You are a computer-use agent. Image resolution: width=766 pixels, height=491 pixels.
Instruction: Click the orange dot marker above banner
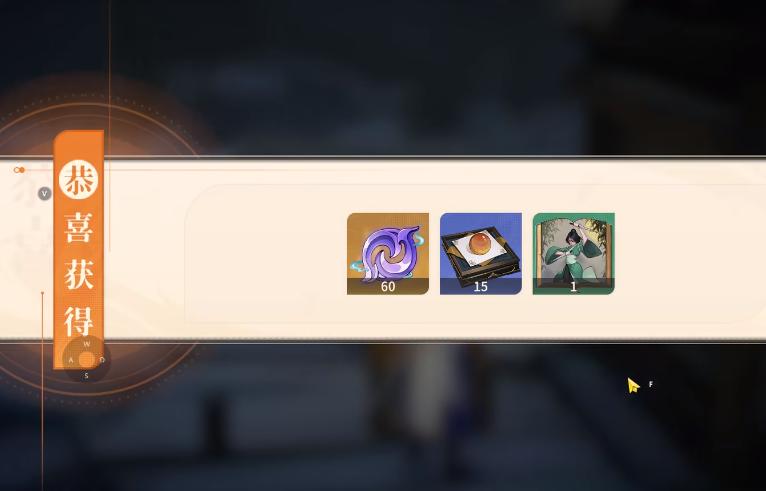(x=20, y=170)
